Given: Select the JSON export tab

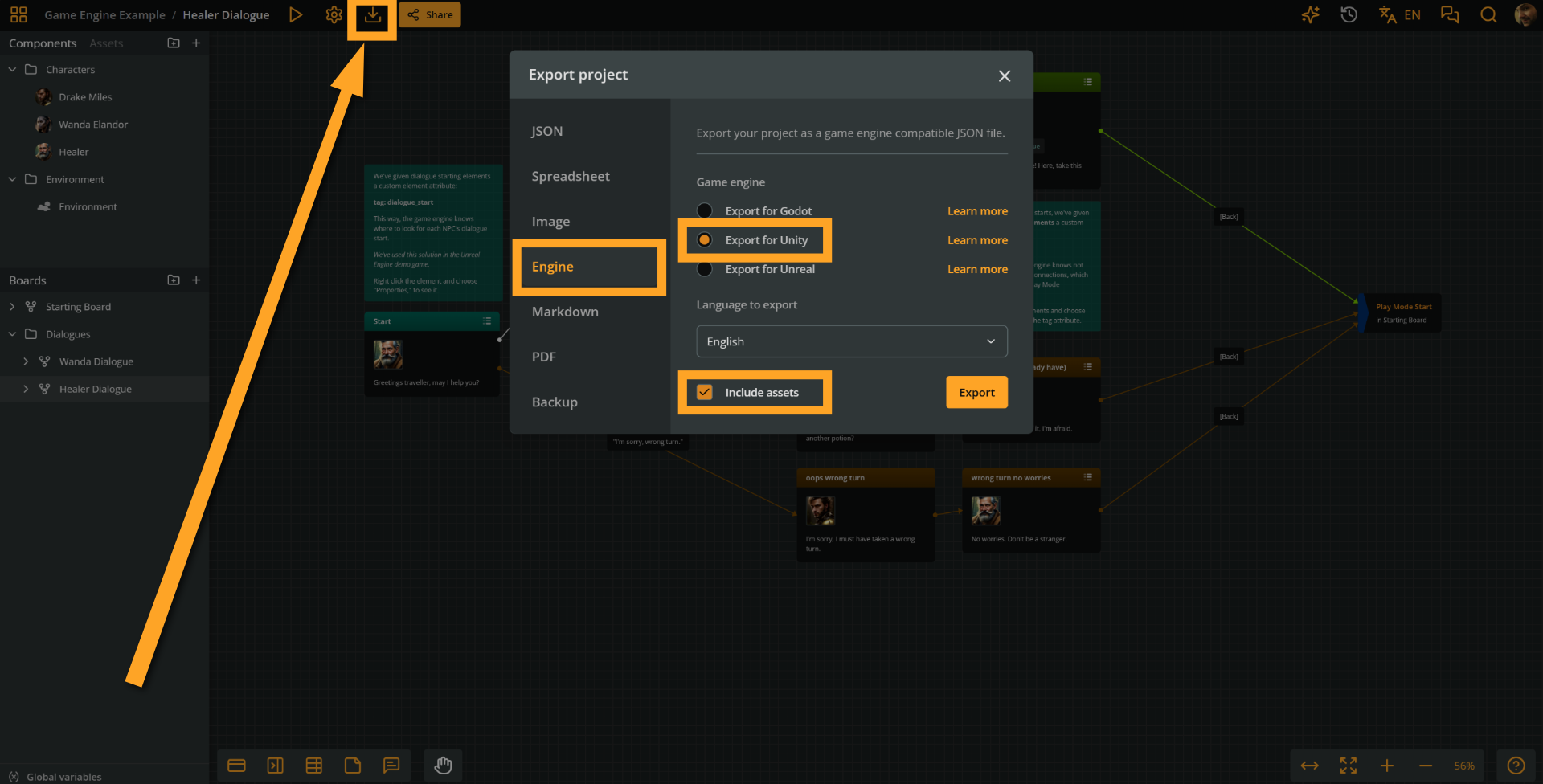Looking at the screenshot, I should coord(547,131).
